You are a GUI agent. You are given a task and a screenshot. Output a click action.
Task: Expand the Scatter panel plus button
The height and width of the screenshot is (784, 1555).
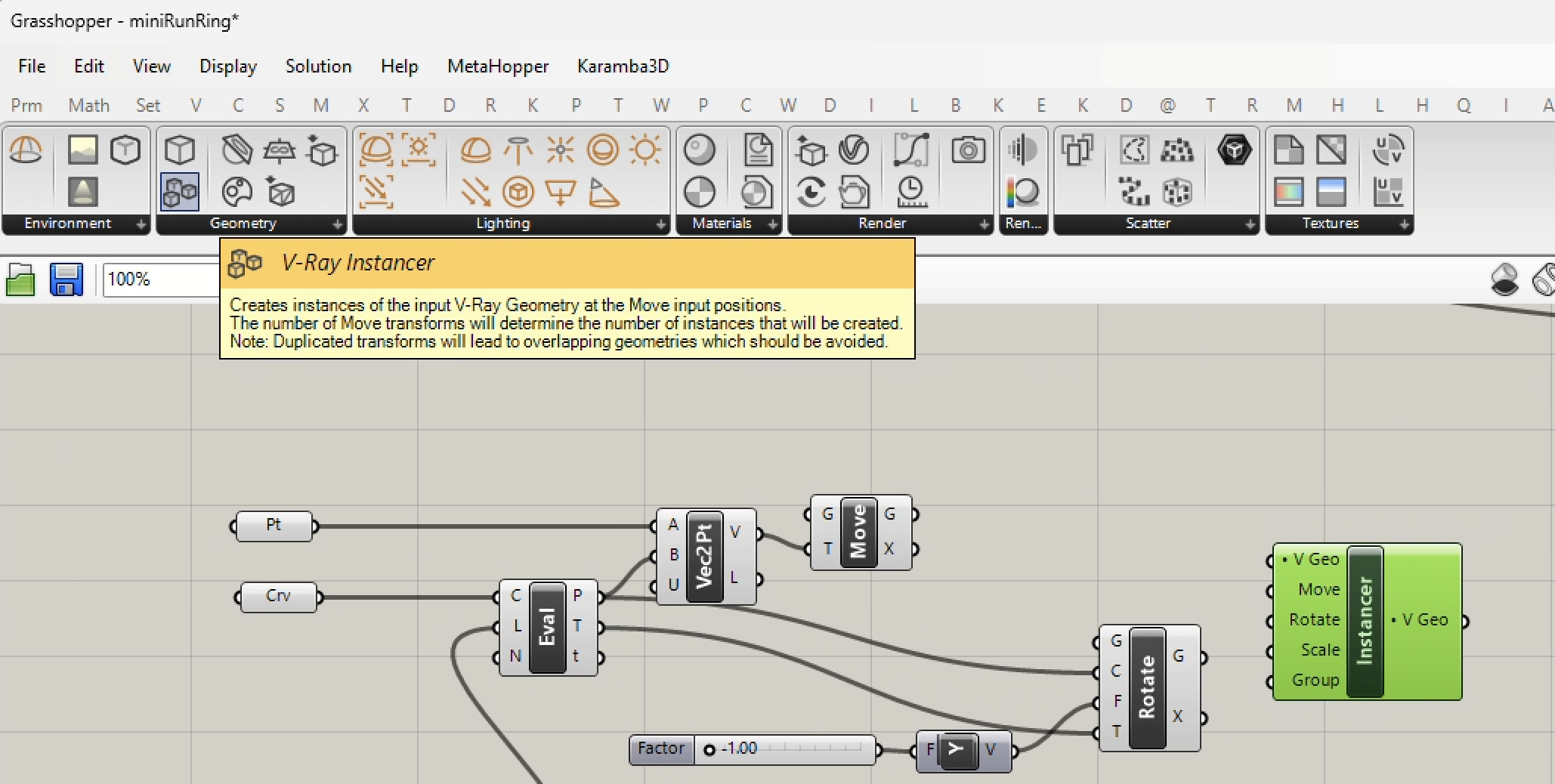[1250, 224]
